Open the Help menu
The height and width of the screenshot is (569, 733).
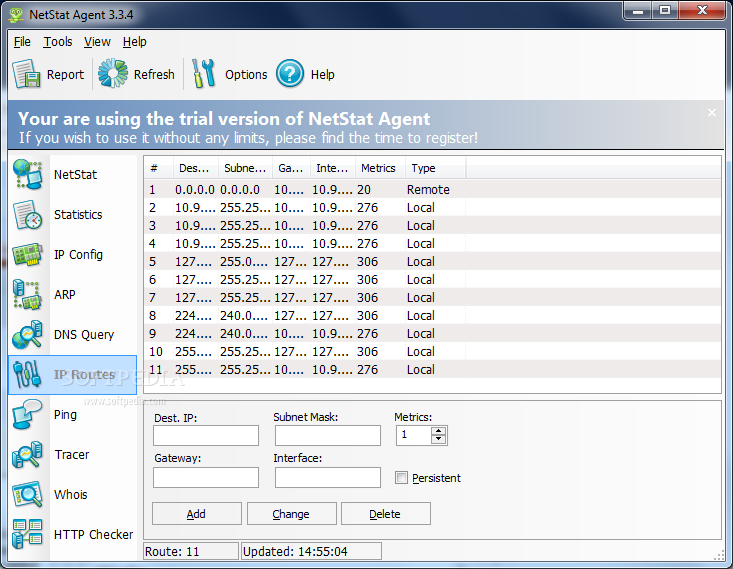(x=135, y=42)
